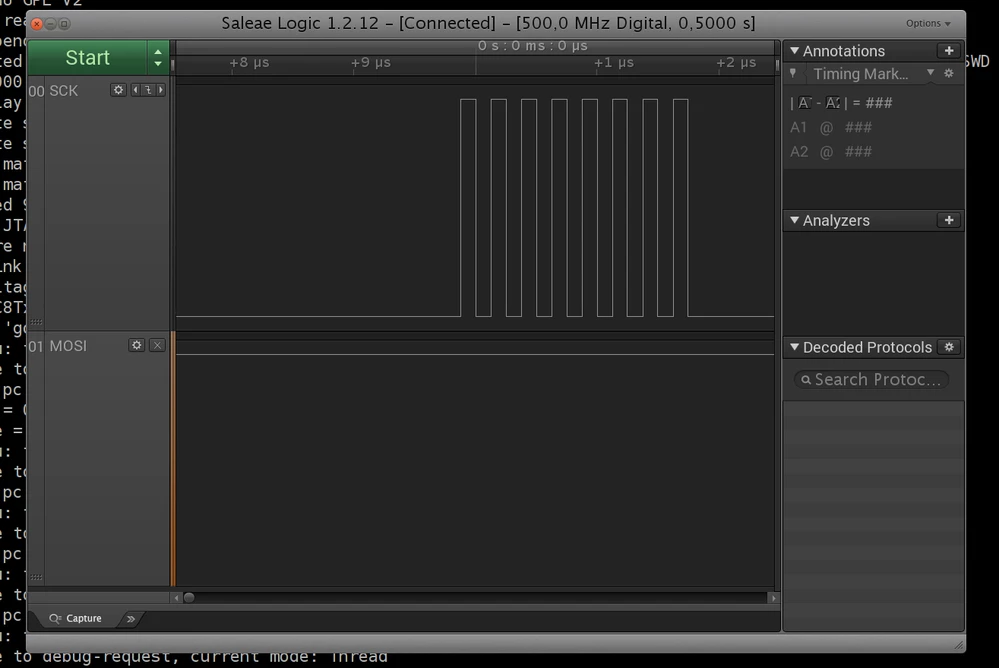The image size is (999, 668).
Task: Open capture settings arrows beside Start
Action: [x=158, y=58]
